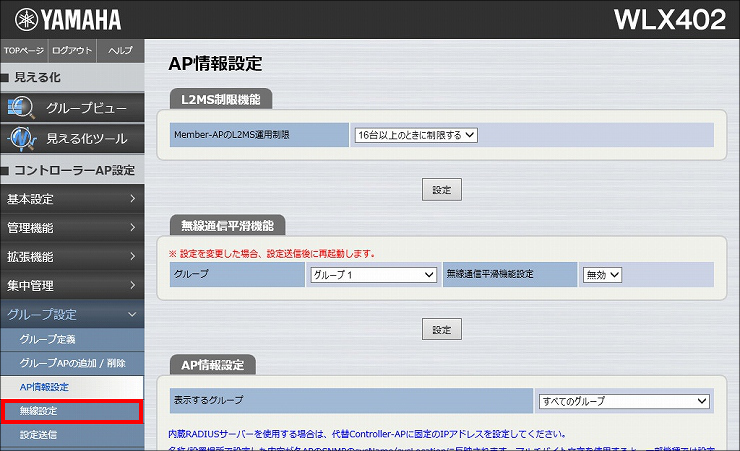Click the コントローラーAP設定 sidebar heading

[x=75, y=170]
